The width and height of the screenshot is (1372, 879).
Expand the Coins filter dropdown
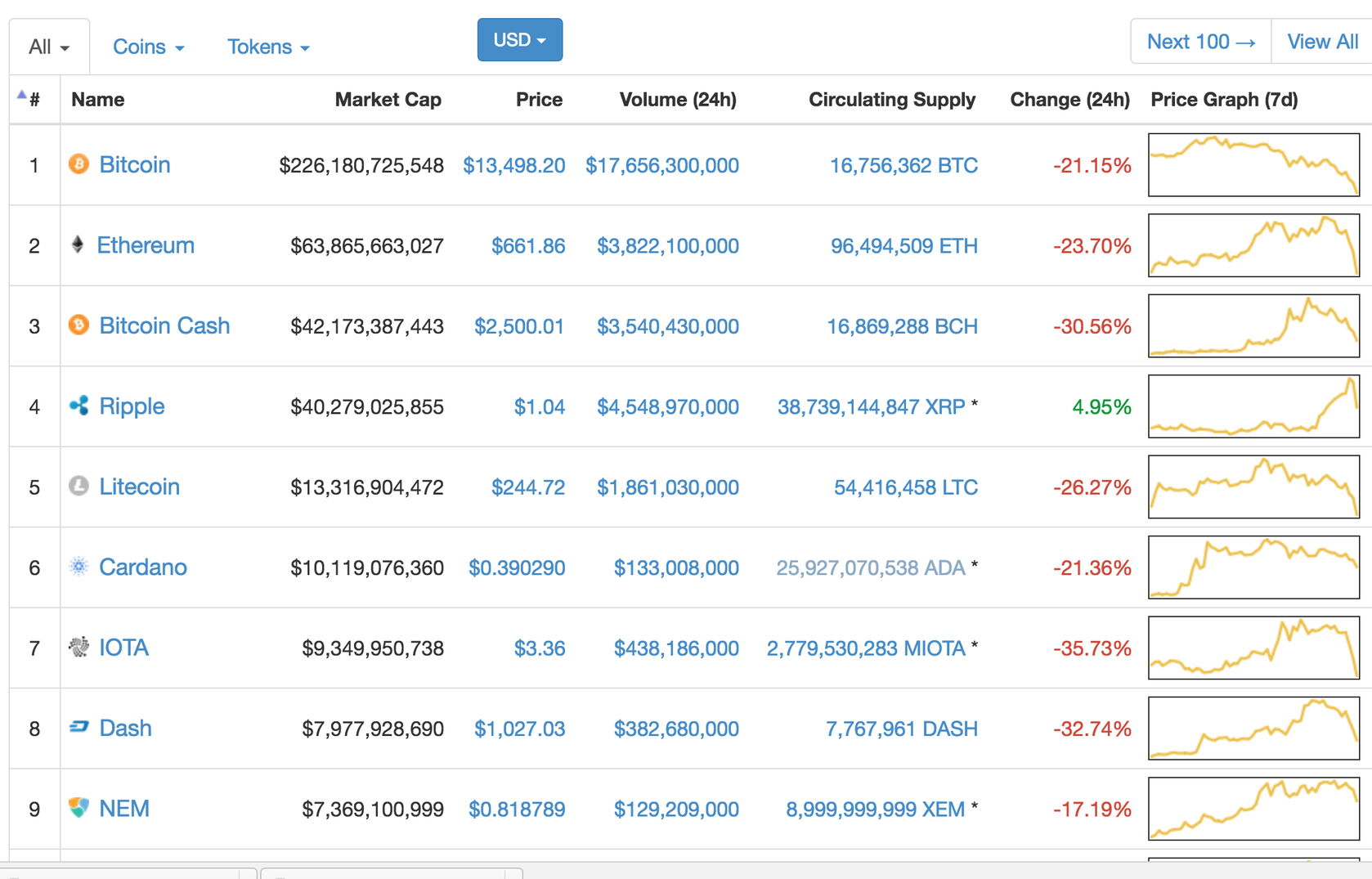(148, 47)
